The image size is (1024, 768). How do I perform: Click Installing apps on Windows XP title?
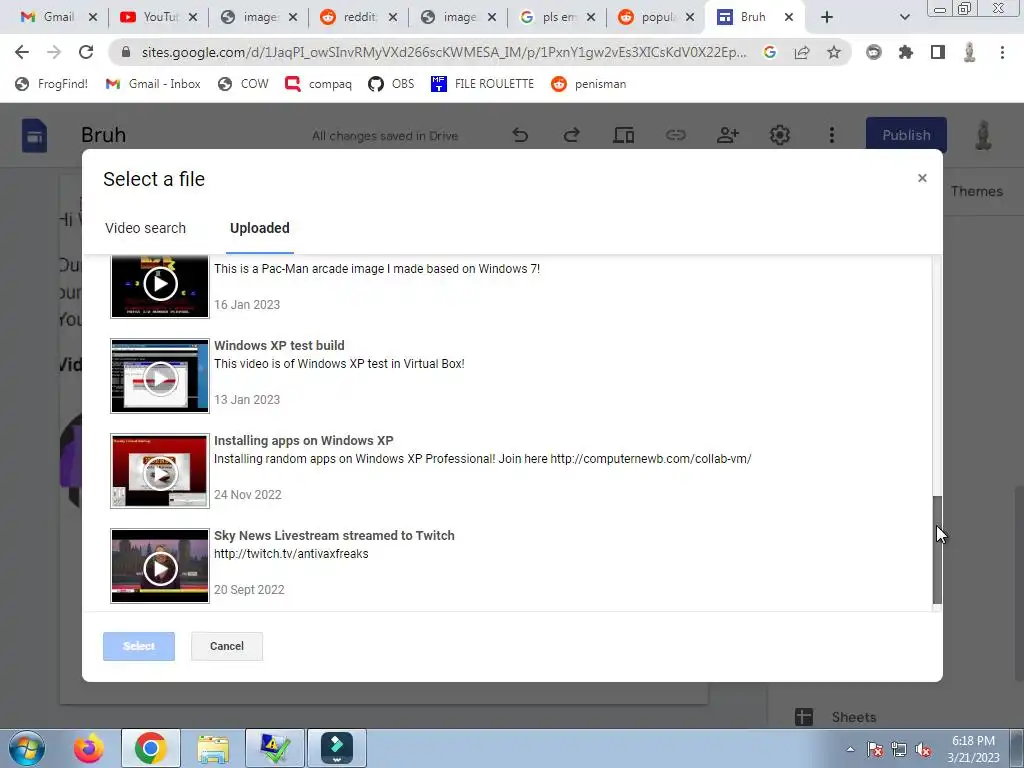coord(304,440)
